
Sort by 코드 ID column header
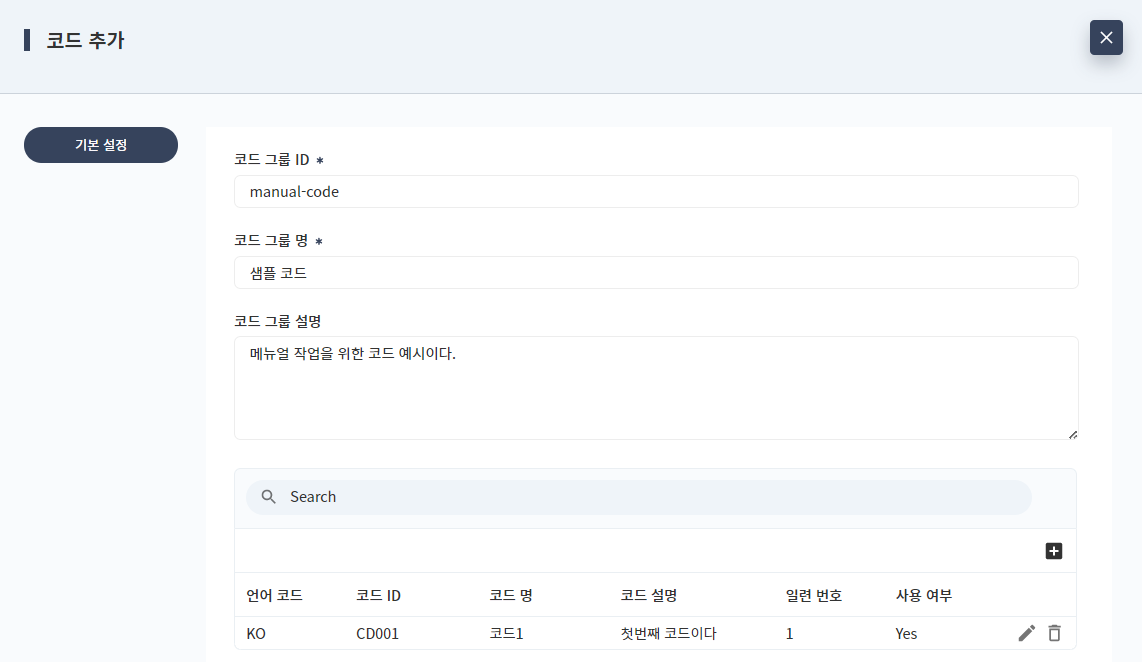[378, 595]
